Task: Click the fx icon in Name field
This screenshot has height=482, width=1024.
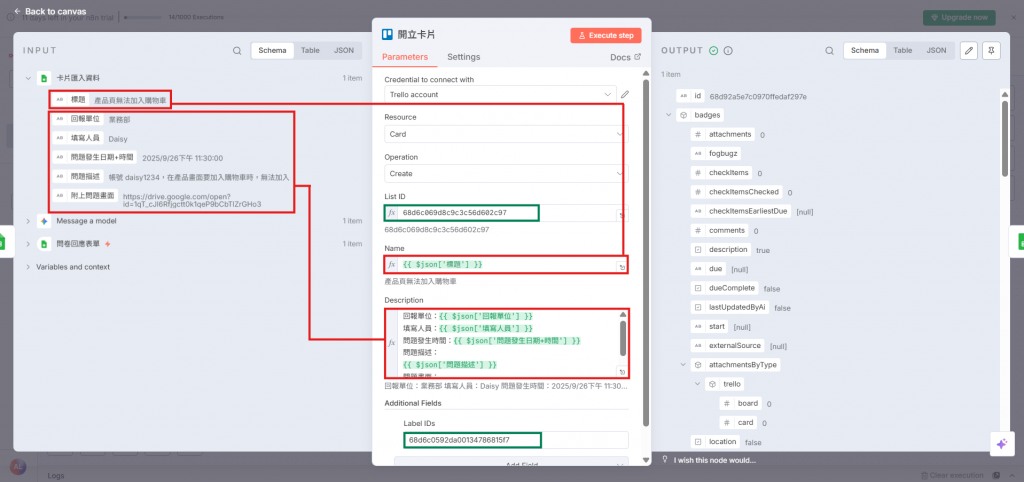Action: coord(392,265)
